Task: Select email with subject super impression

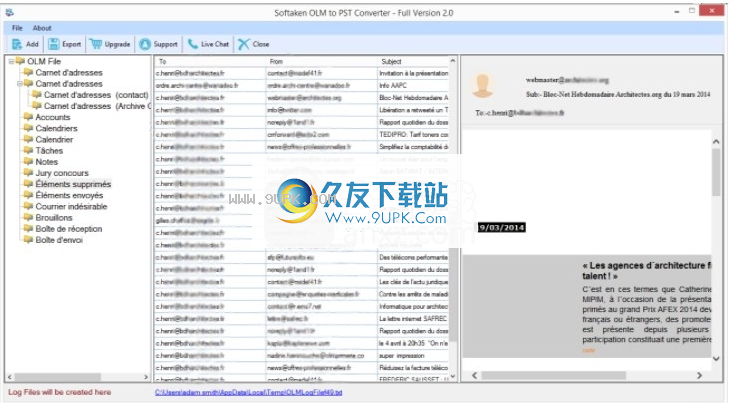Action: (x=302, y=356)
